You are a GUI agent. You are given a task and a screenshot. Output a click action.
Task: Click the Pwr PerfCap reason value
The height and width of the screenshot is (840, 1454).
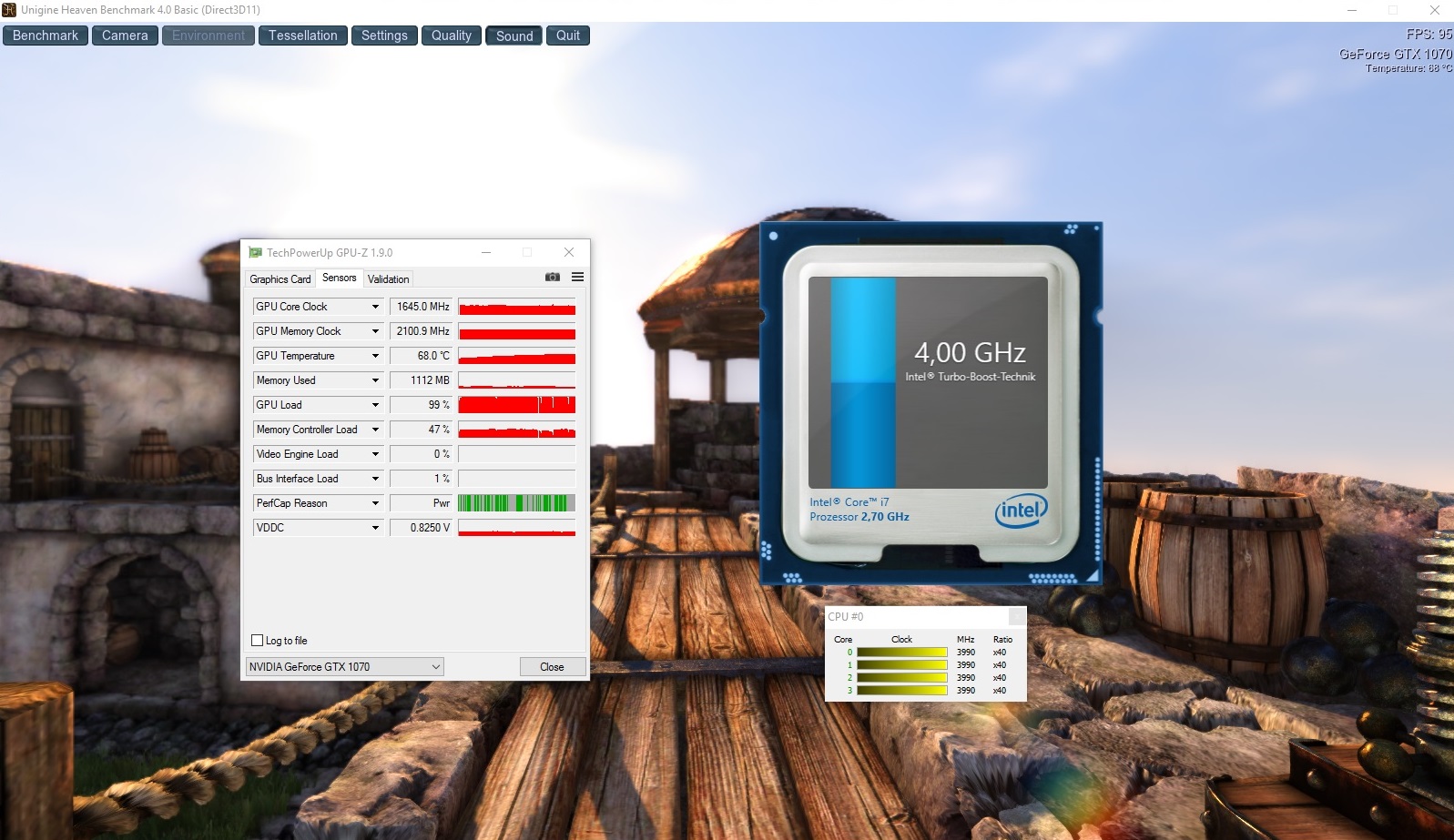(422, 503)
